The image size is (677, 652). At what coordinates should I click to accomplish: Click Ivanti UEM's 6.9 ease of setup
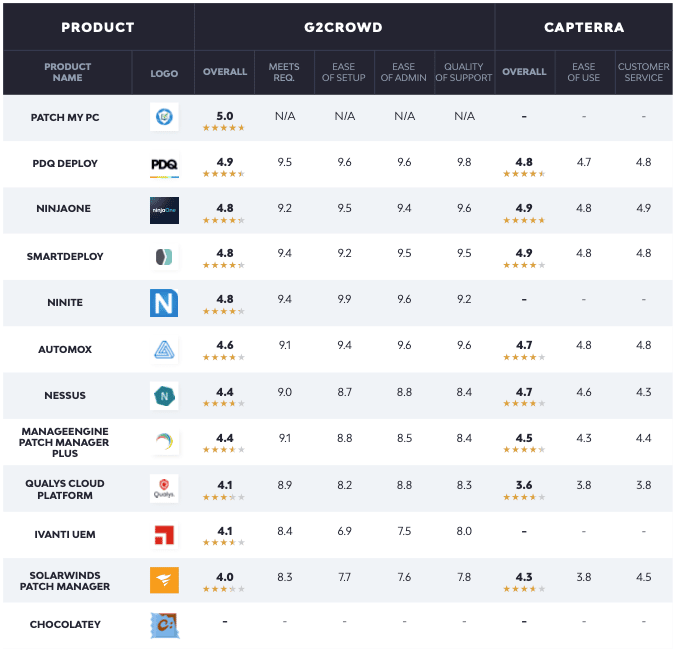pyautogui.click(x=344, y=531)
